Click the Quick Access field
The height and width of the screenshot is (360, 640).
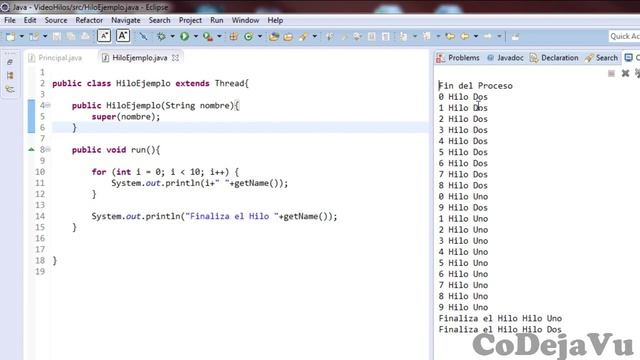(x=624, y=36)
